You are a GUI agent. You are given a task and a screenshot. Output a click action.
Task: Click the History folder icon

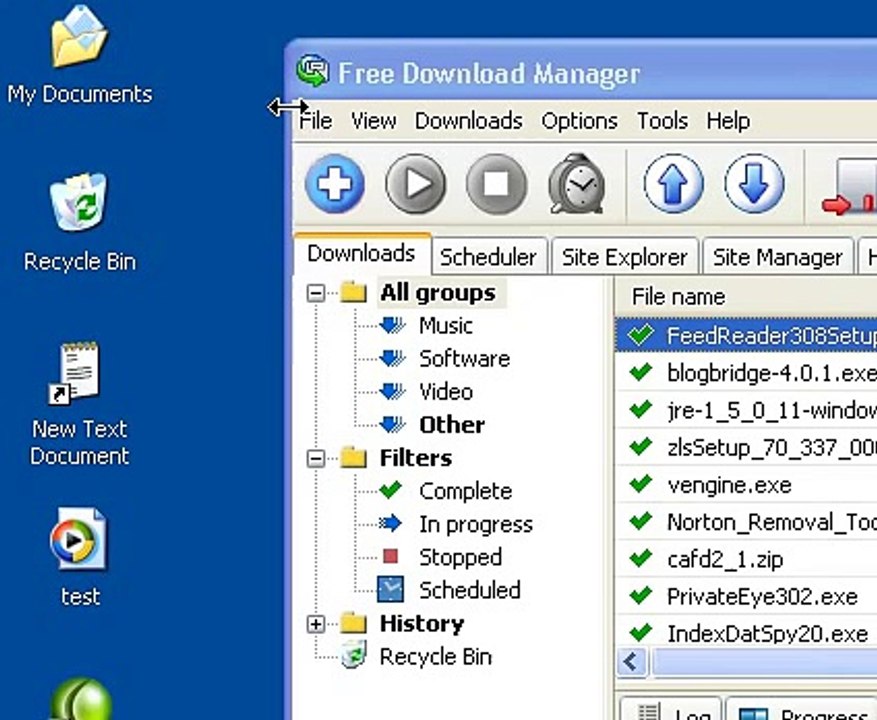click(353, 623)
